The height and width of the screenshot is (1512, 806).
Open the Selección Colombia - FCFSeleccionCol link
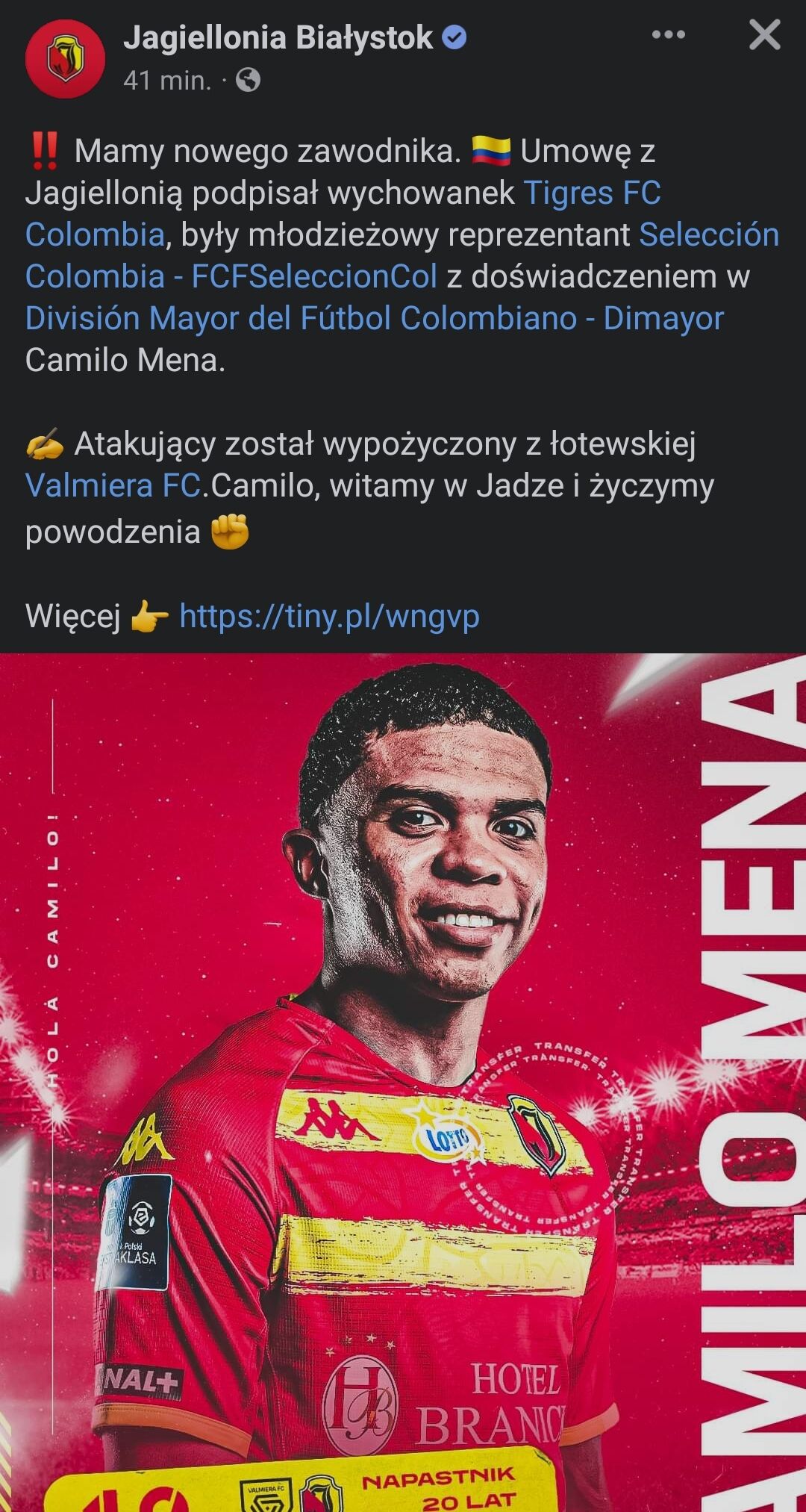click(402, 255)
